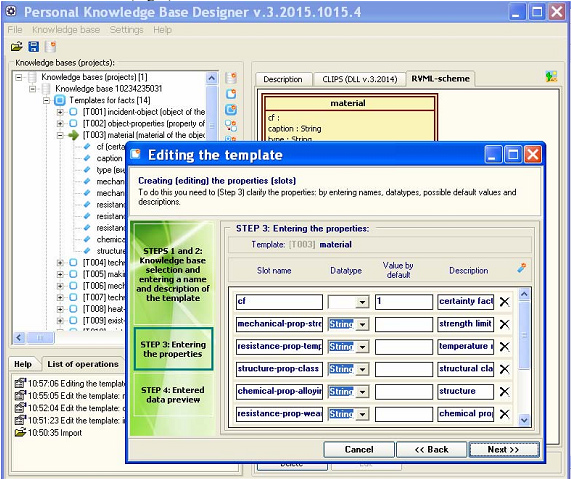Delete the mechanical-prop-str slot row

(x=504, y=324)
